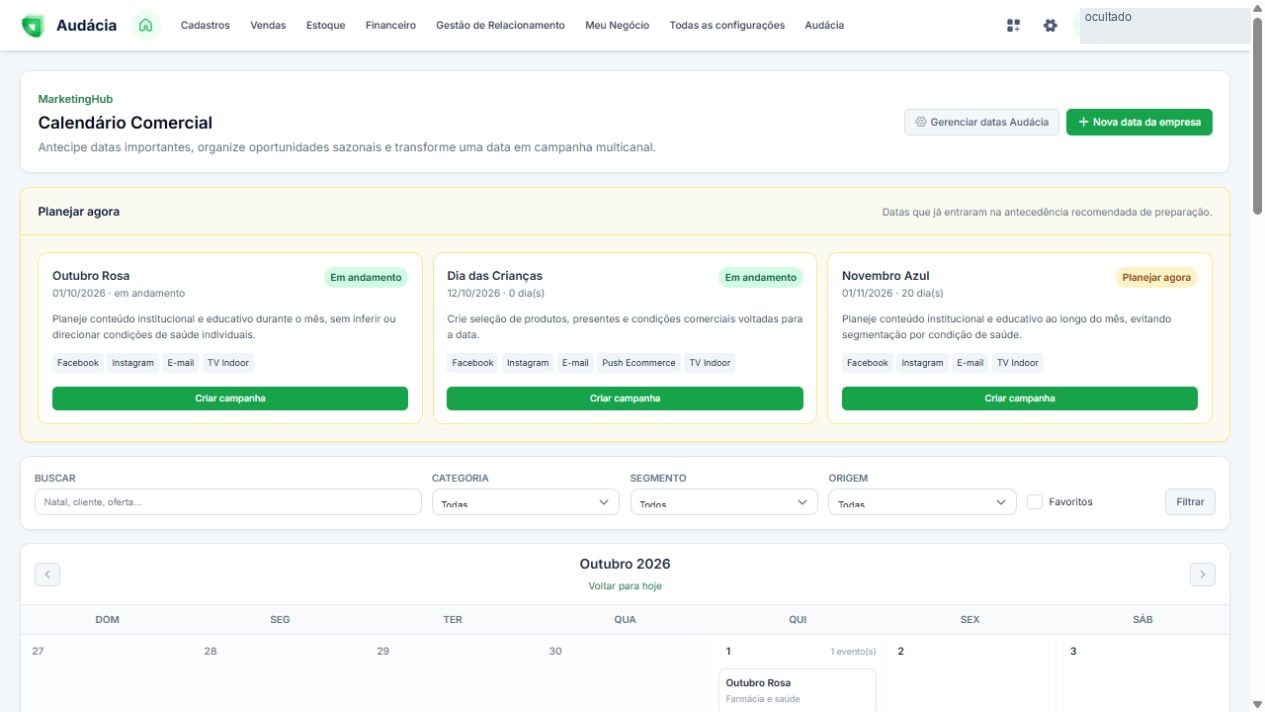
Task: Focus the Buscar search field
Action: coord(228,502)
